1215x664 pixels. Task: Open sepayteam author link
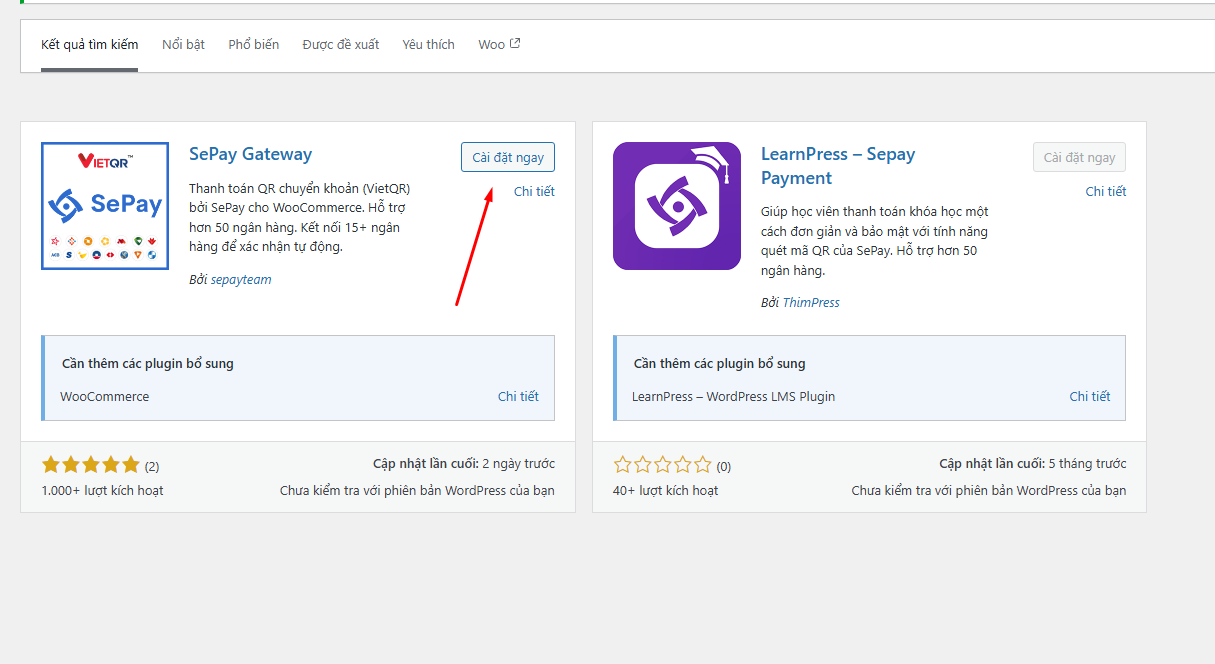241,280
